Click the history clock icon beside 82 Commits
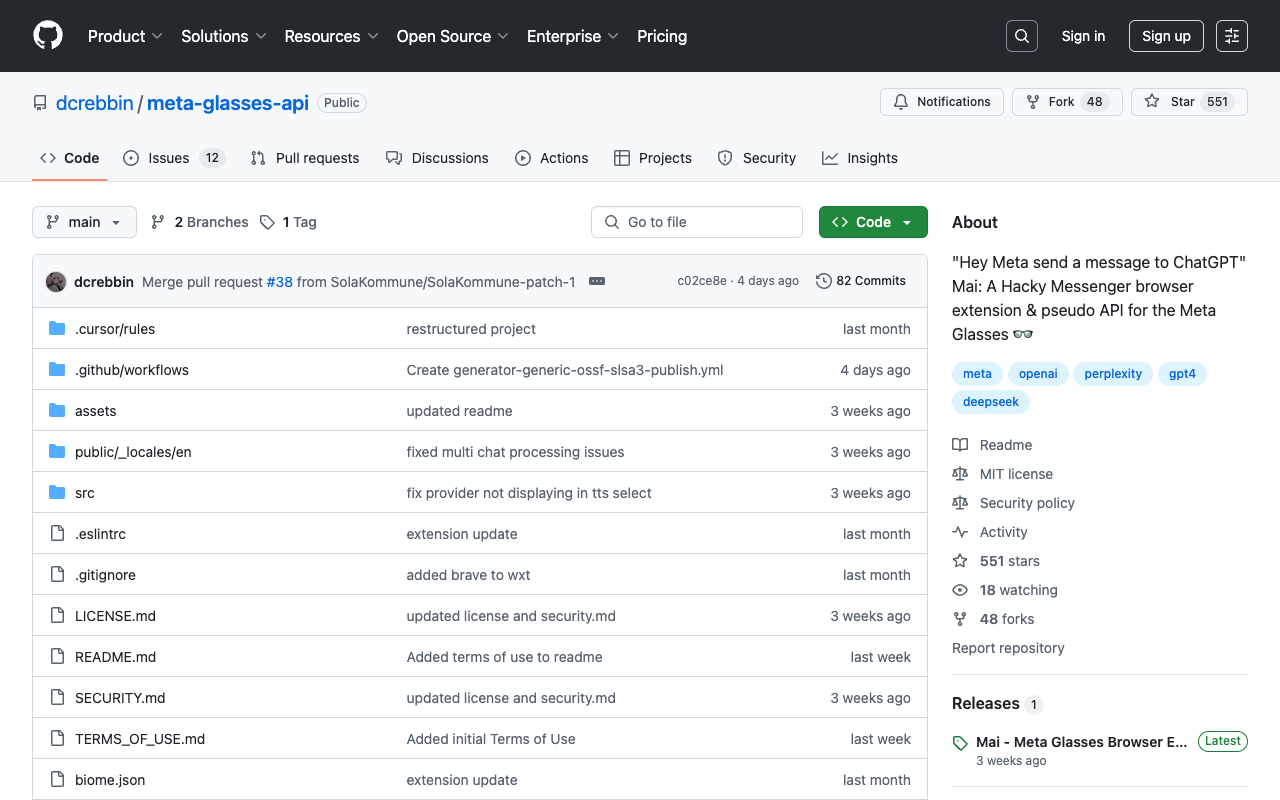This screenshot has width=1280, height=800. tap(824, 281)
